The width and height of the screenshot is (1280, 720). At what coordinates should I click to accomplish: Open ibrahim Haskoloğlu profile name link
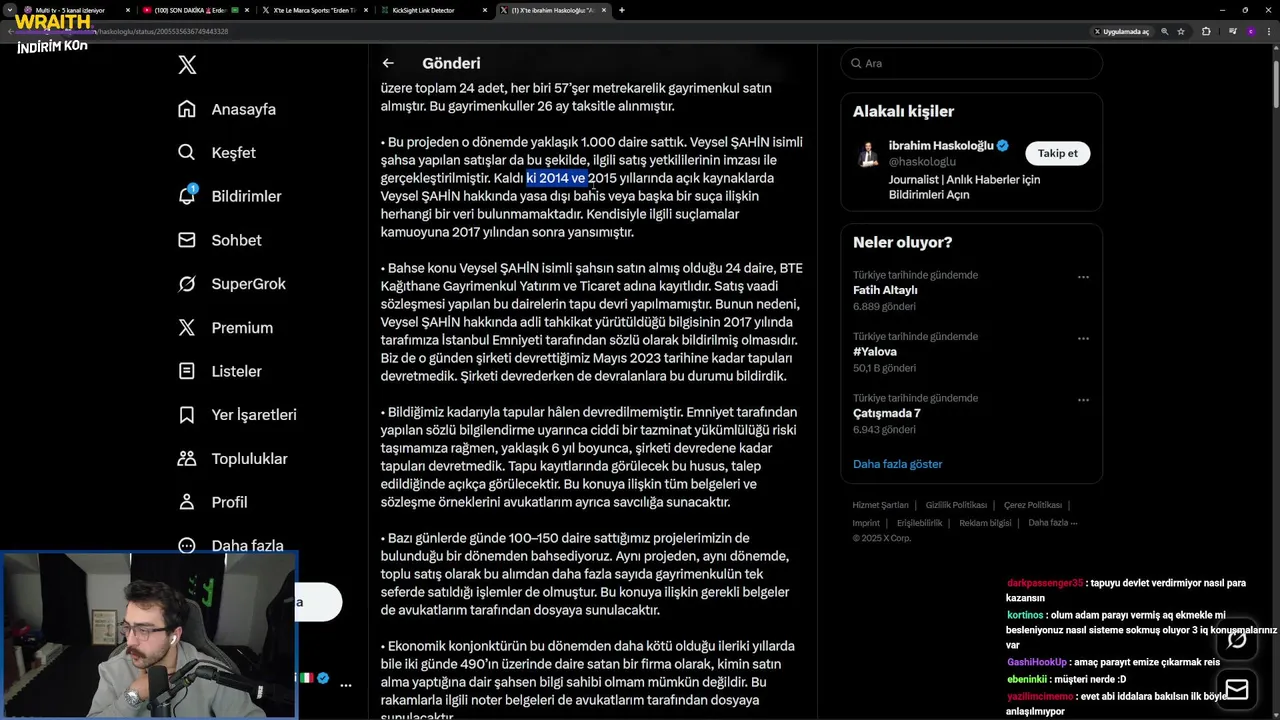941,145
